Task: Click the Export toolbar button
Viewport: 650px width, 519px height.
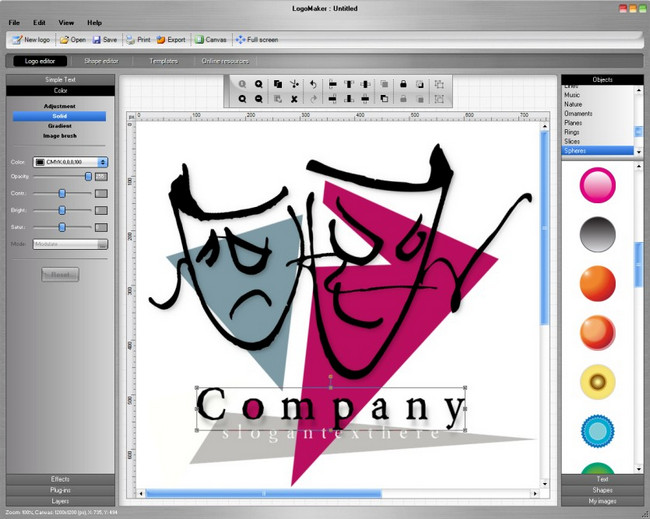Action: [x=171, y=40]
